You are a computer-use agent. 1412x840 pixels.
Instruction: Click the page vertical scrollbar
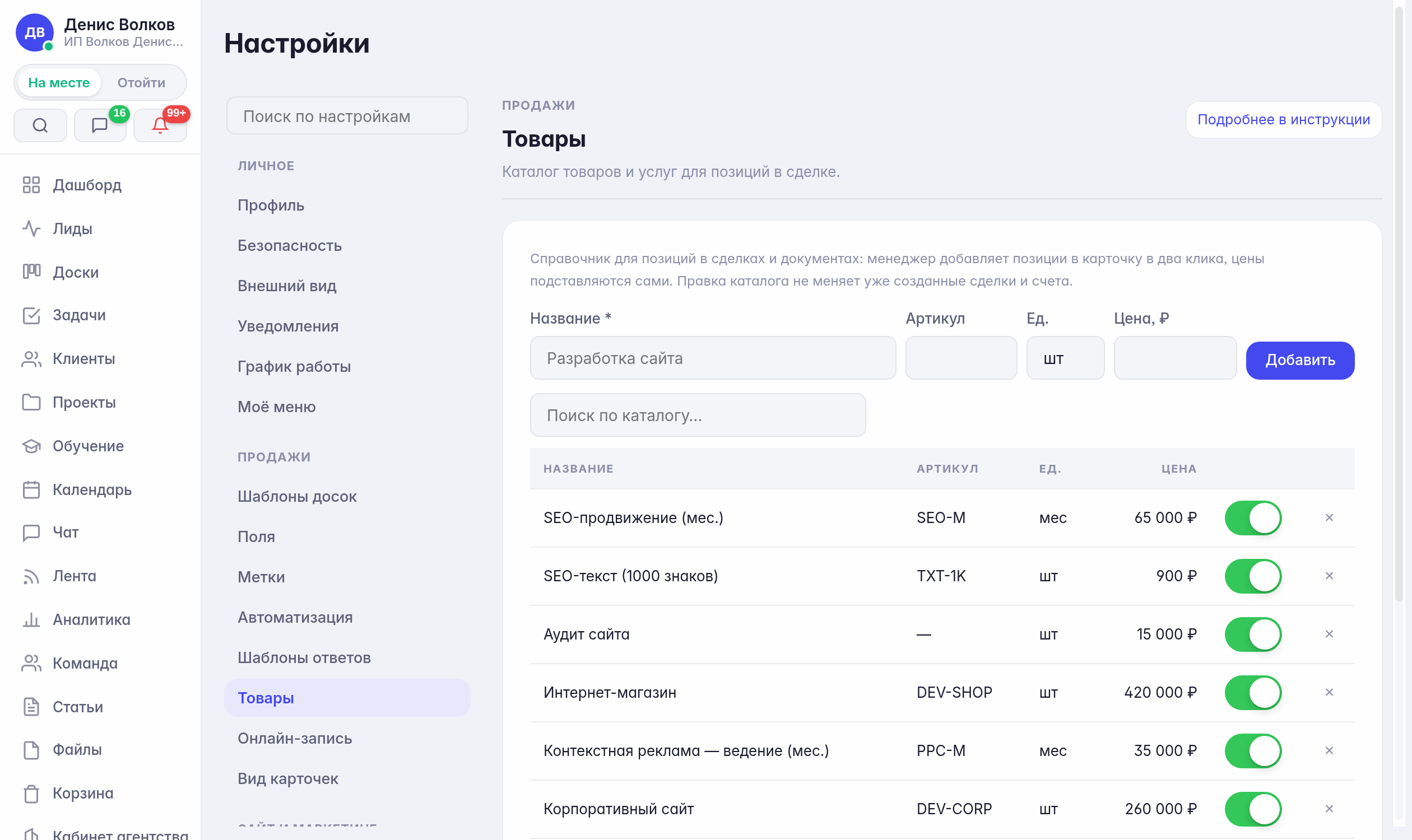[x=1399, y=306]
